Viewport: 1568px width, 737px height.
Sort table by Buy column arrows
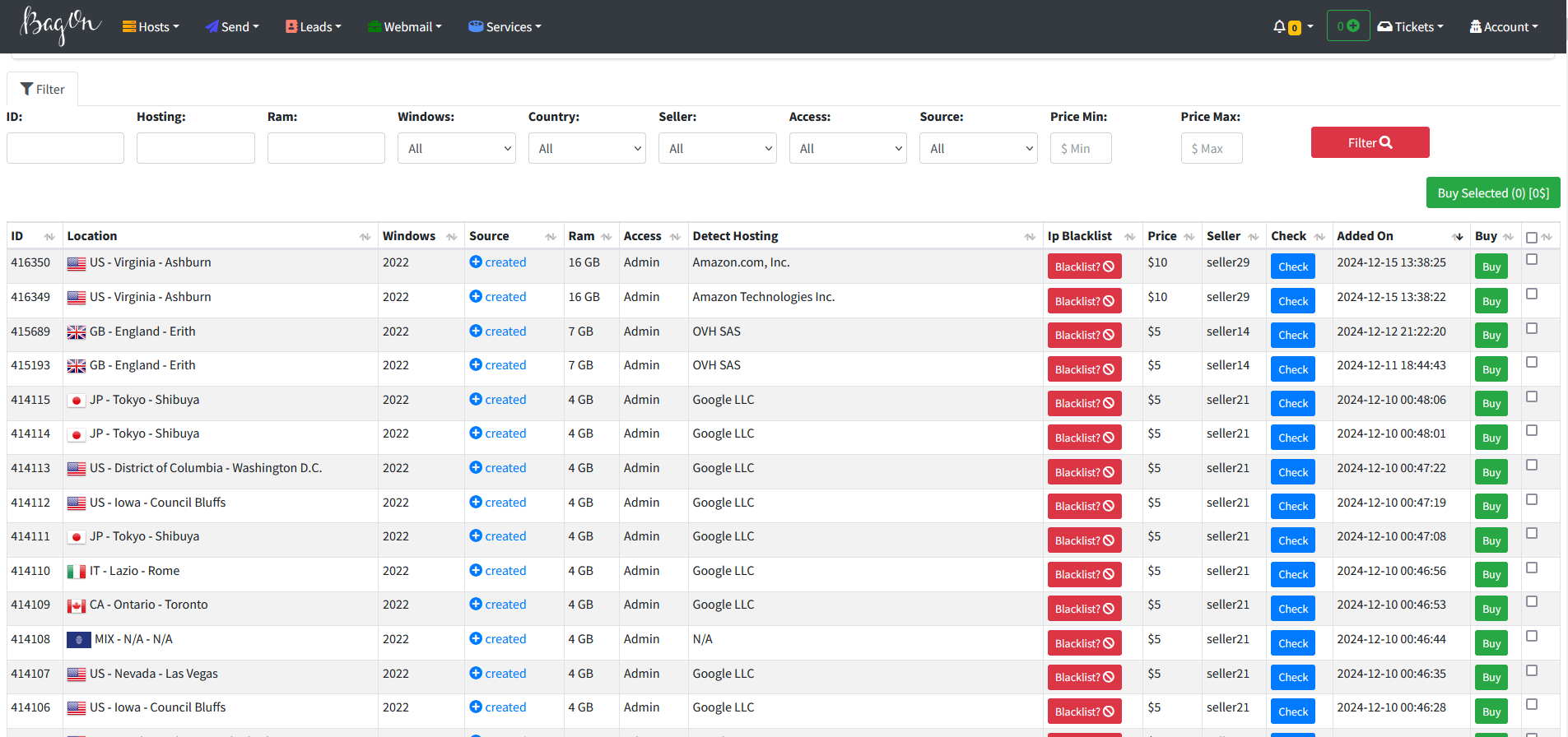[1508, 237]
